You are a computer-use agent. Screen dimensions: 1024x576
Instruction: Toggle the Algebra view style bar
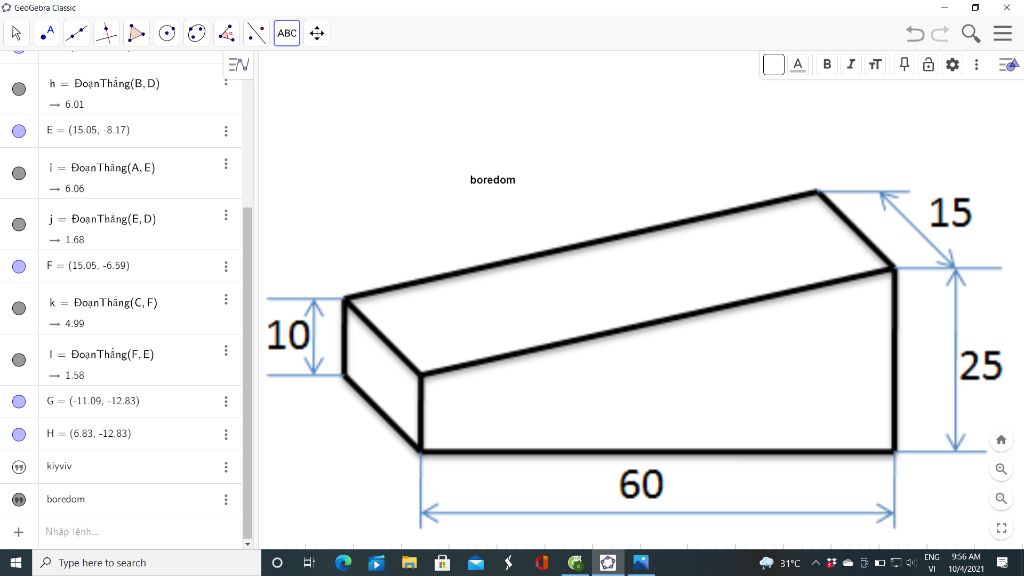pyautogui.click(x=238, y=64)
